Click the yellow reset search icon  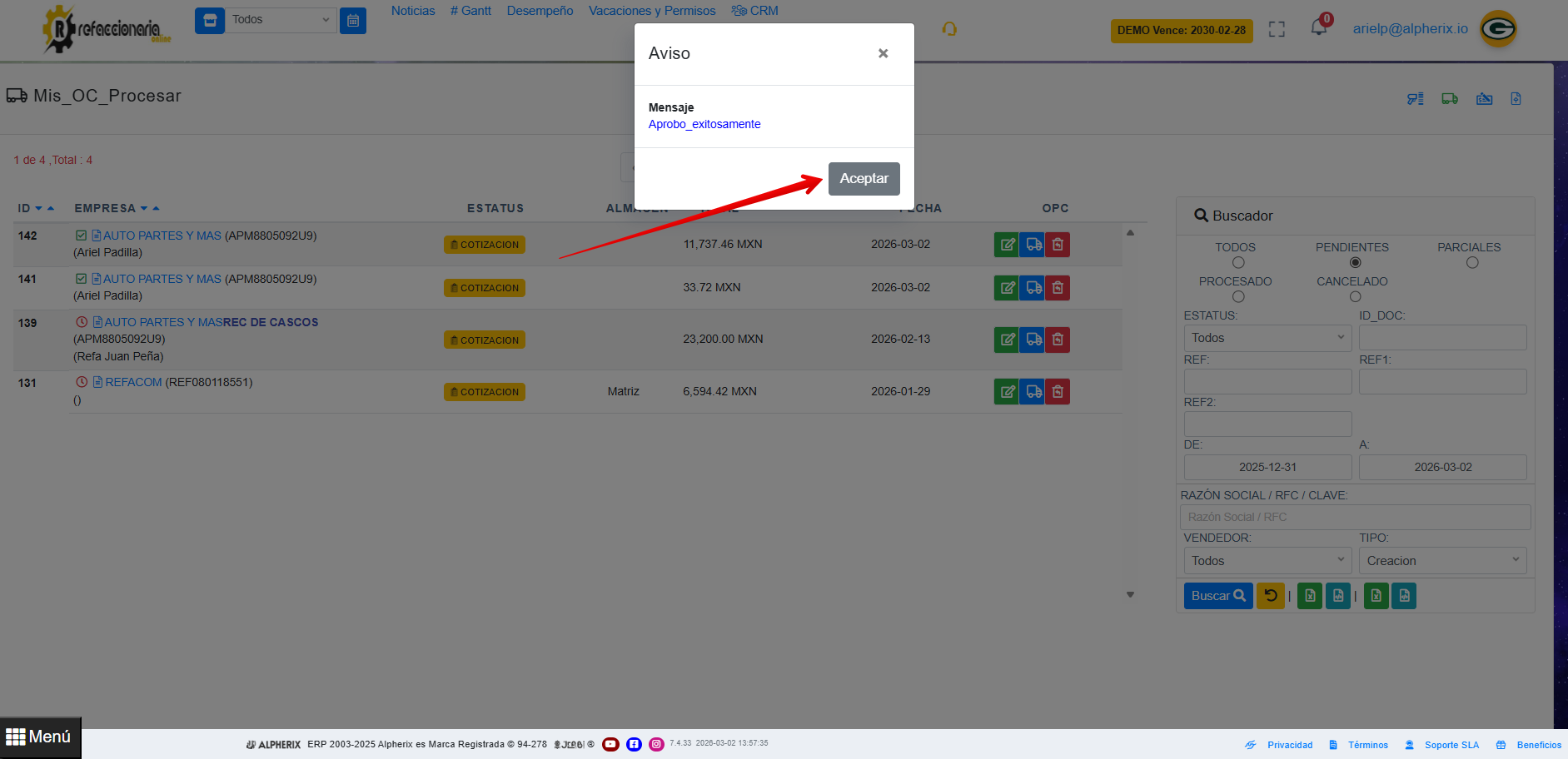pyautogui.click(x=1270, y=596)
